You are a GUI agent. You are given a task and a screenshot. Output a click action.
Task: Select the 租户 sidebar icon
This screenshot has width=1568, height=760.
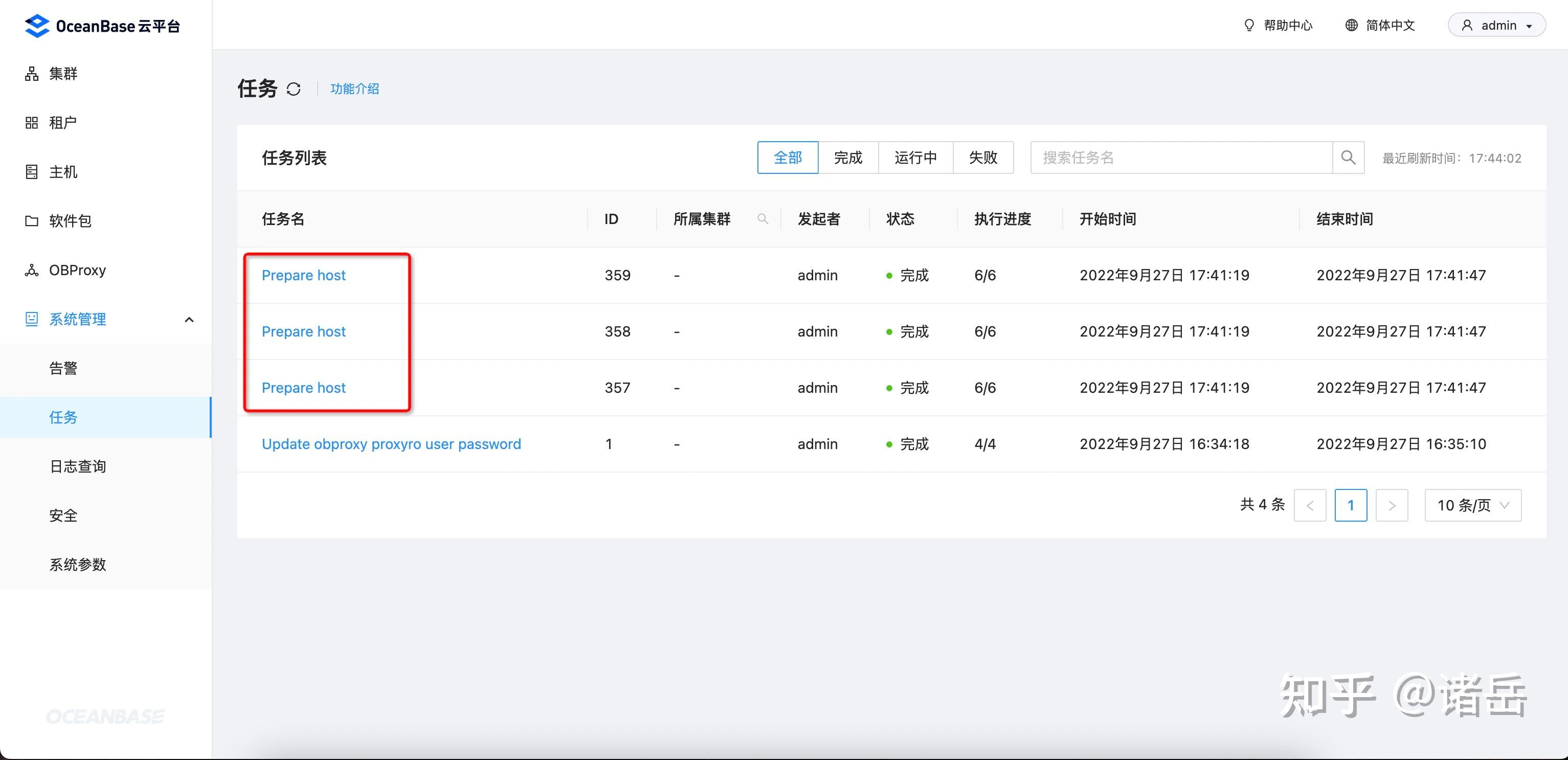[x=63, y=122]
